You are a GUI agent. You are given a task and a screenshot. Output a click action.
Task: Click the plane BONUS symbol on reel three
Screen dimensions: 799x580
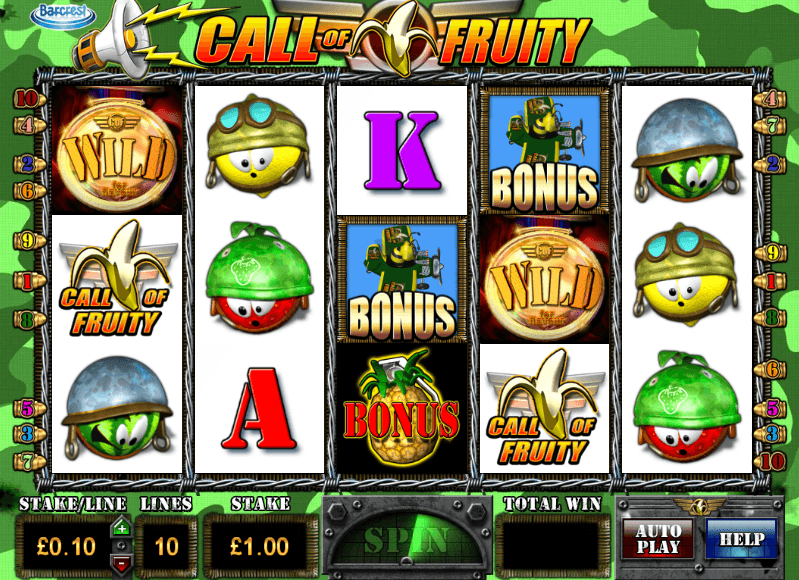pyautogui.click(x=402, y=279)
